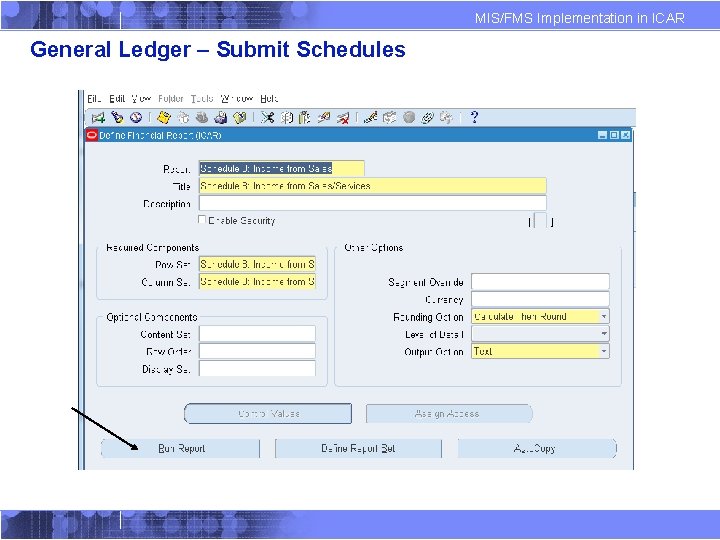Click the Window Help question mark icon
The width and height of the screenshot is (720, 540).
(x=474, y=118)
